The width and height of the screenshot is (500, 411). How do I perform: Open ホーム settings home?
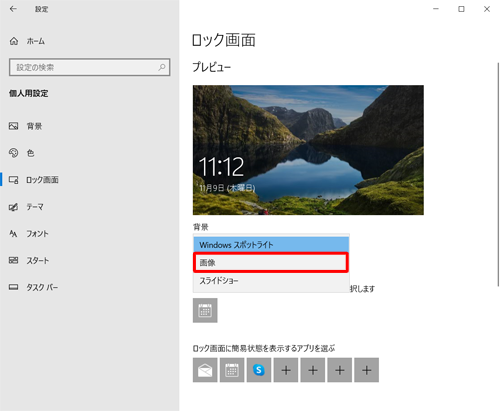pyautogui.click(x=36, y=41)
